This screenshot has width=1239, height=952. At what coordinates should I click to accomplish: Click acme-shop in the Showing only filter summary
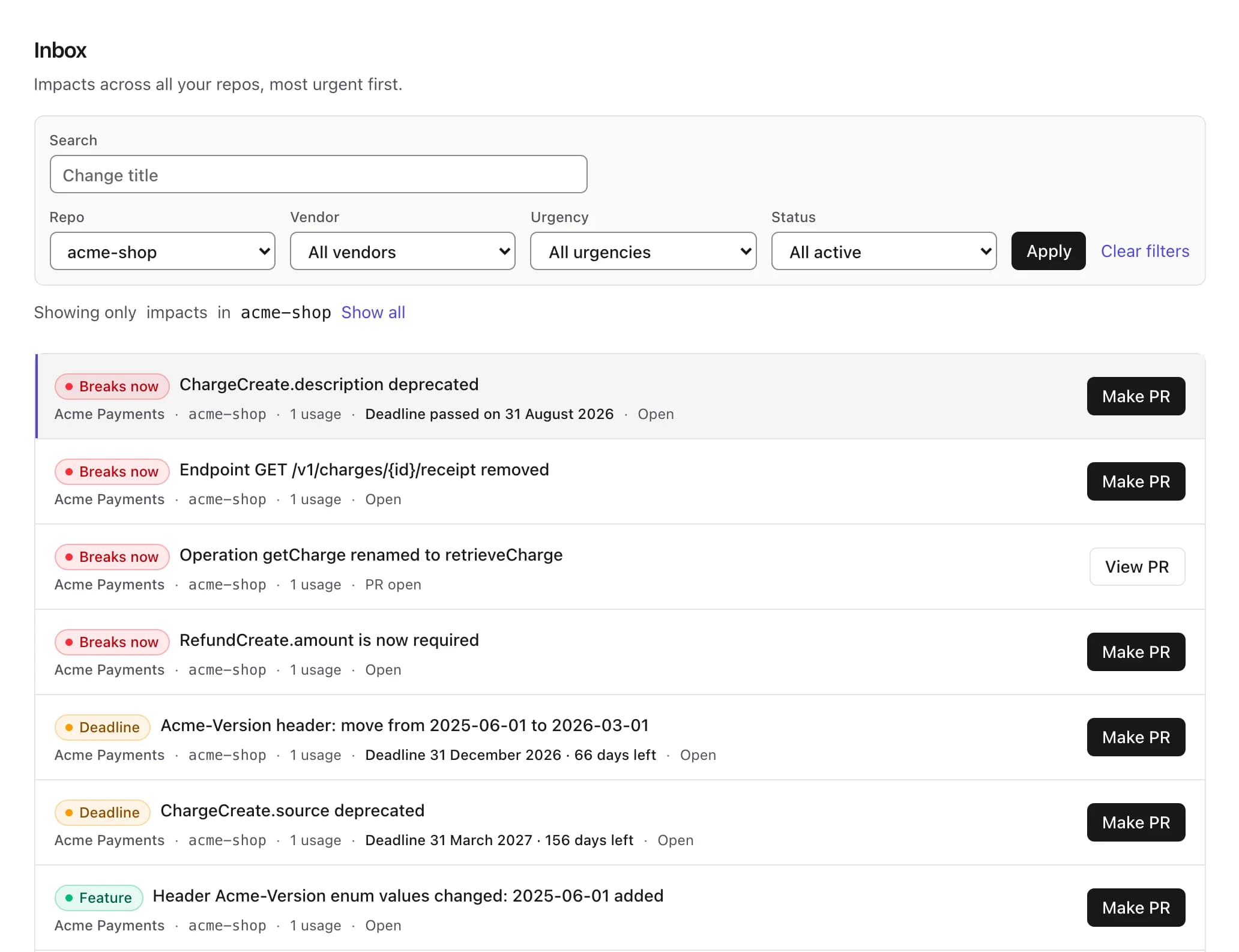click(286, 313)
